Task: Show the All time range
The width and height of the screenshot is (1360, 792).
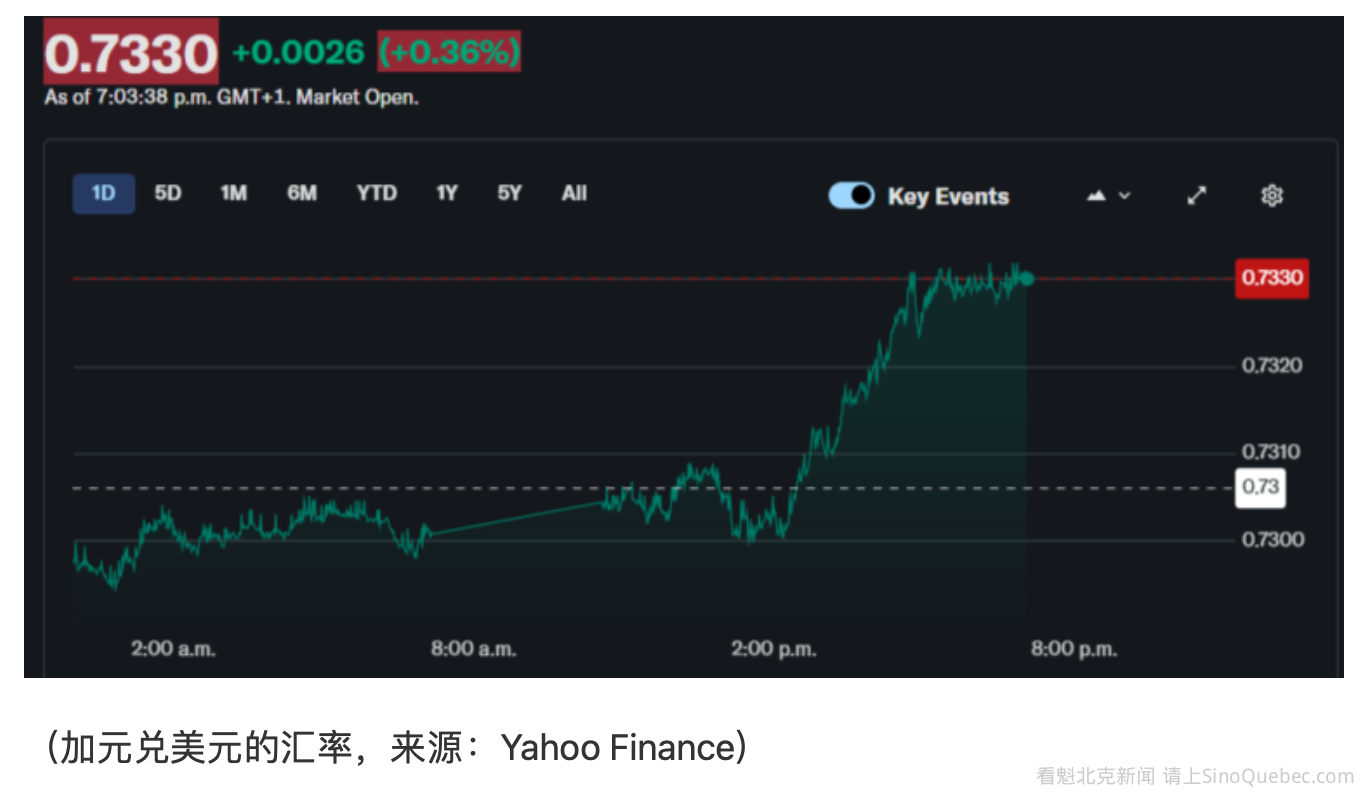Action: pyautogui.click(x=574, y=194)
